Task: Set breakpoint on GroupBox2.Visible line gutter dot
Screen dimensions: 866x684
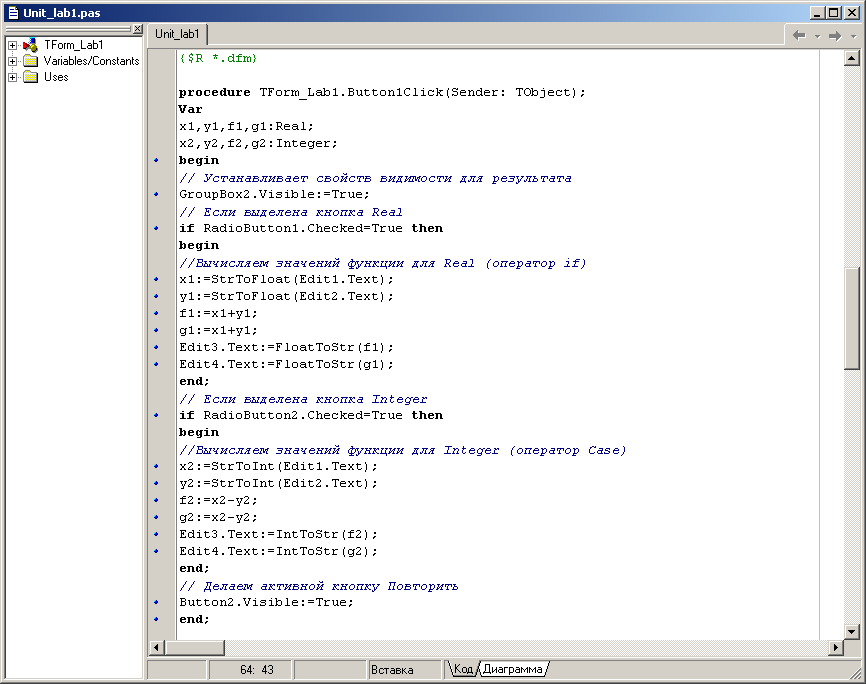Action: 156,194
